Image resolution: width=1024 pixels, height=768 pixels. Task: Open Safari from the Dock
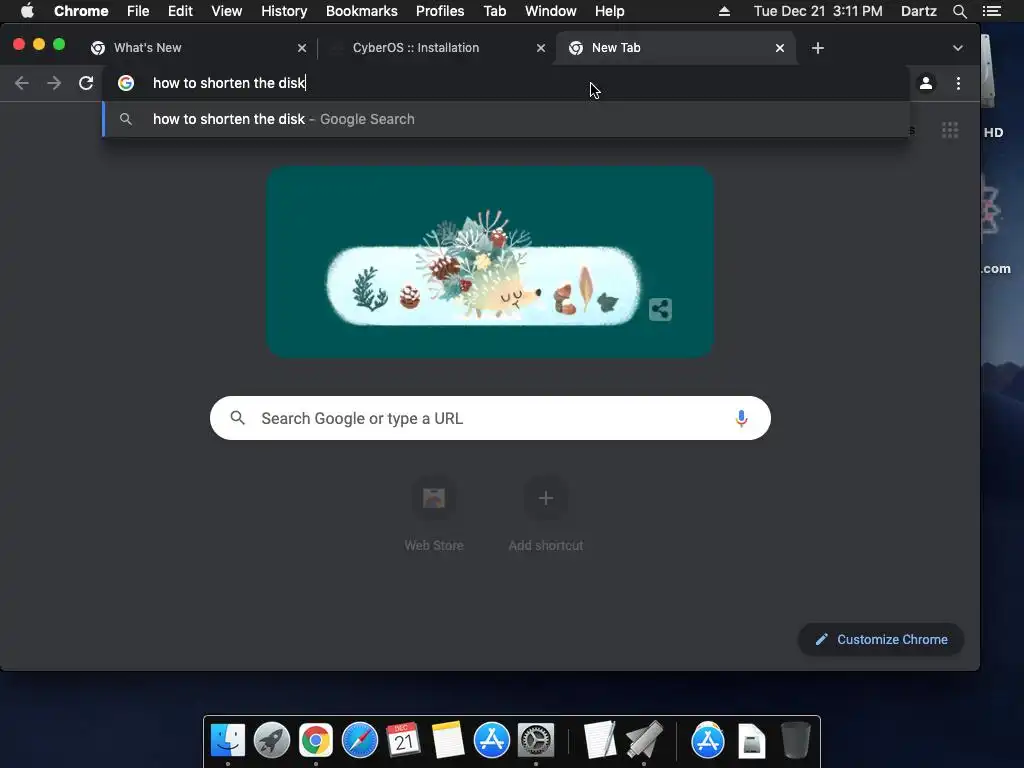(x=360, y=741)
